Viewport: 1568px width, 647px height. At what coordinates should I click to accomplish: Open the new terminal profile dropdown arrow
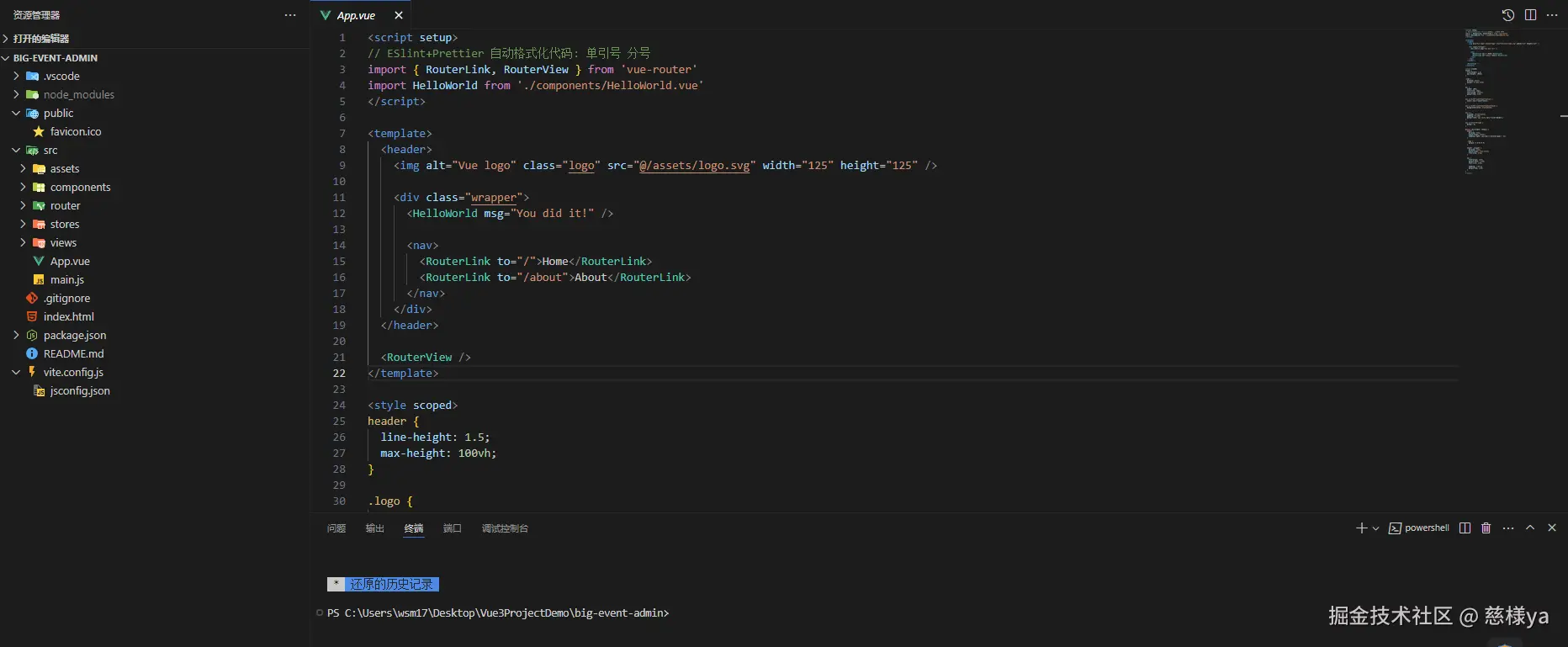click(x=1376, y=528)
